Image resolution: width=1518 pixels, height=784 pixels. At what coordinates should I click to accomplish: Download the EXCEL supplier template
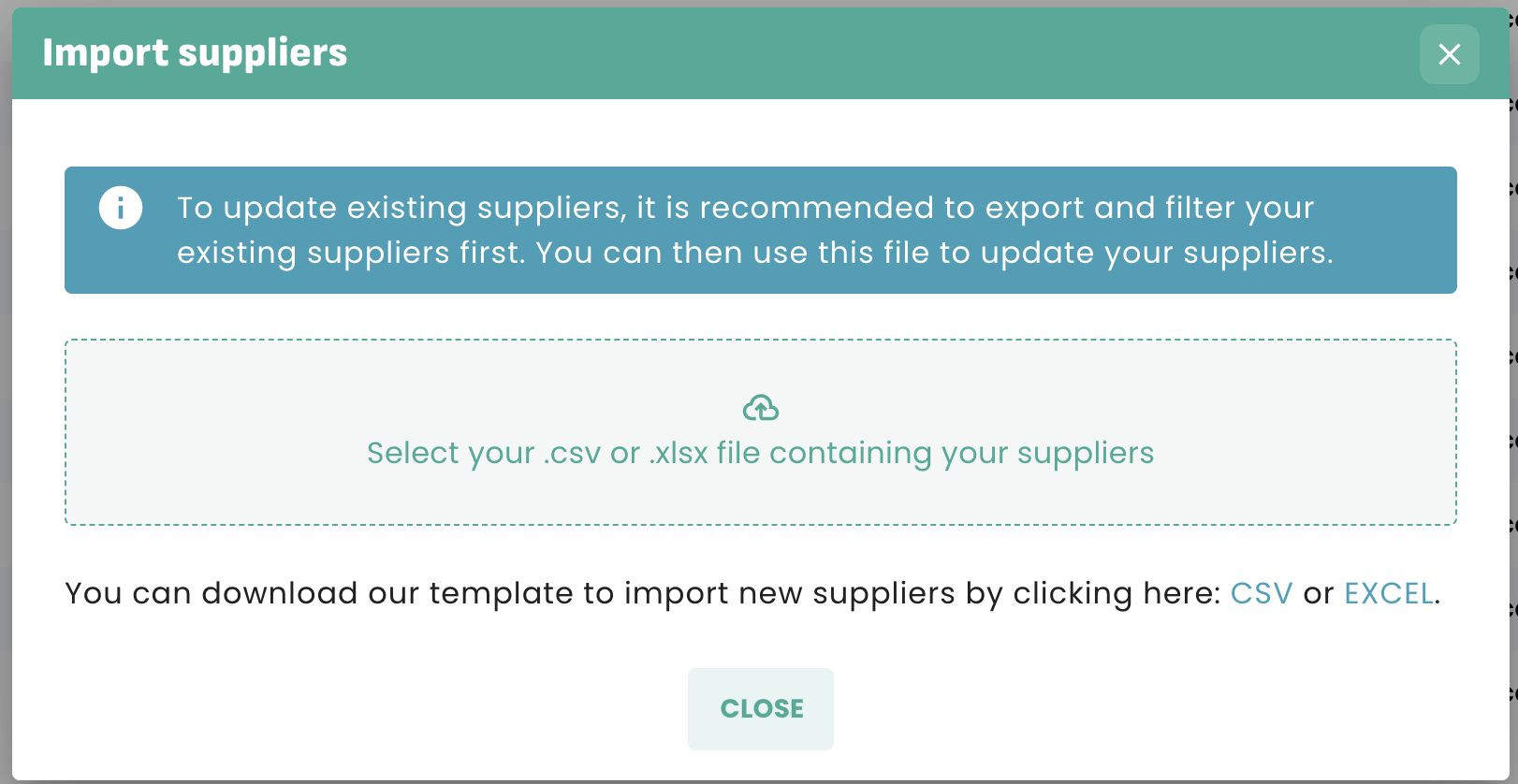(x=1389, y=593)
